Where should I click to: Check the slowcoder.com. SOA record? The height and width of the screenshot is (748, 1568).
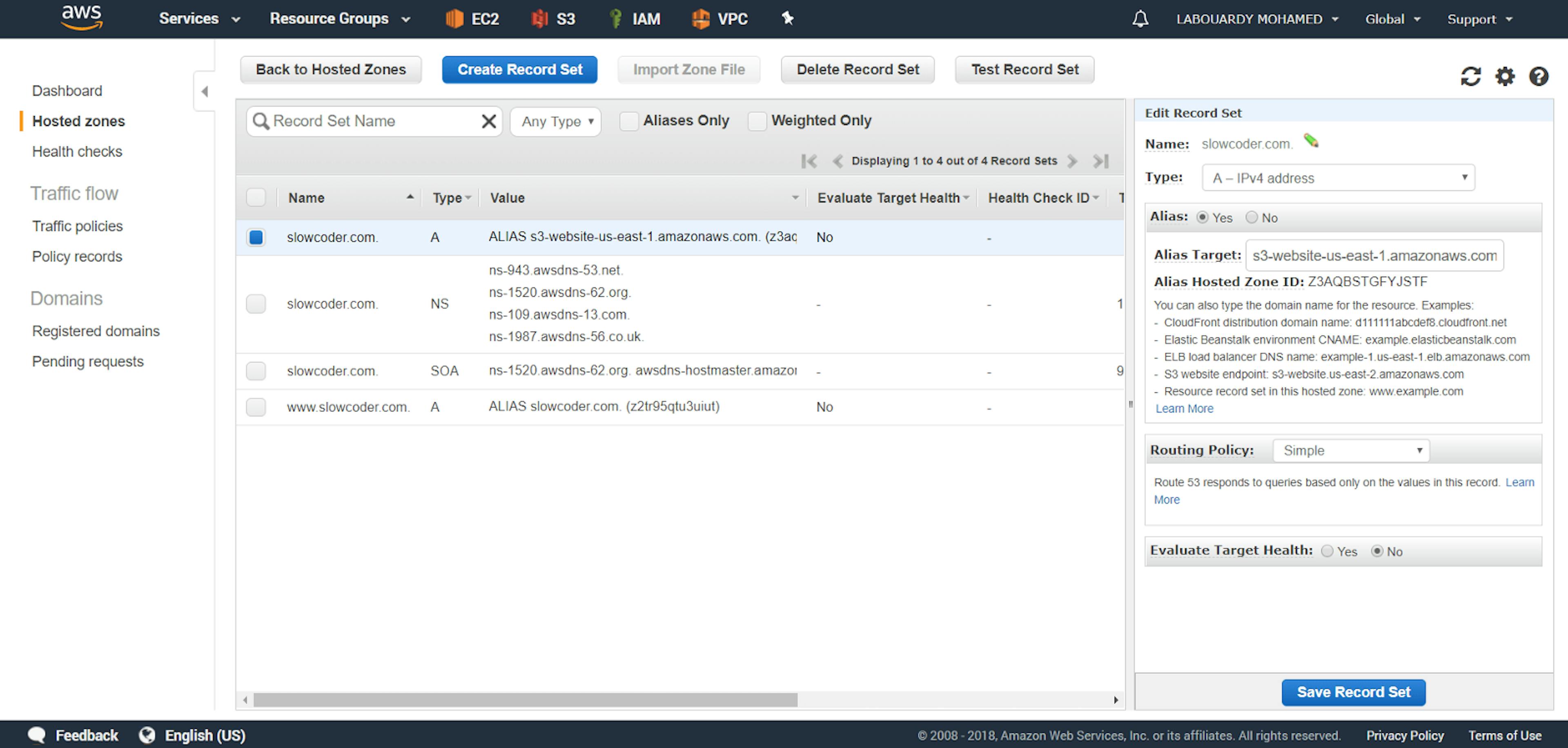[x=256, y=371]
